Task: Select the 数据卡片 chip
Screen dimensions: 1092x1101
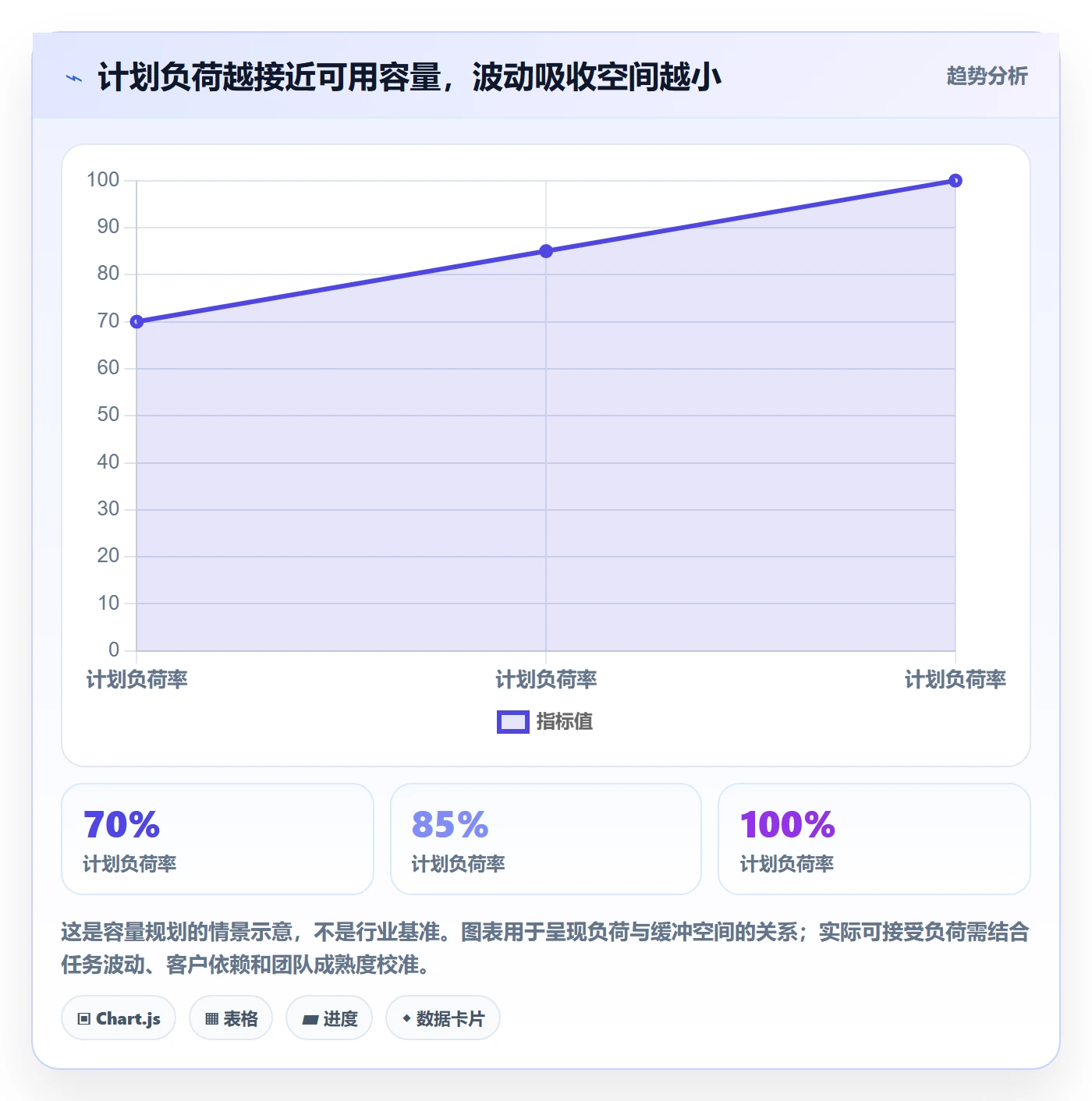Action: [x=443, y=1018]
